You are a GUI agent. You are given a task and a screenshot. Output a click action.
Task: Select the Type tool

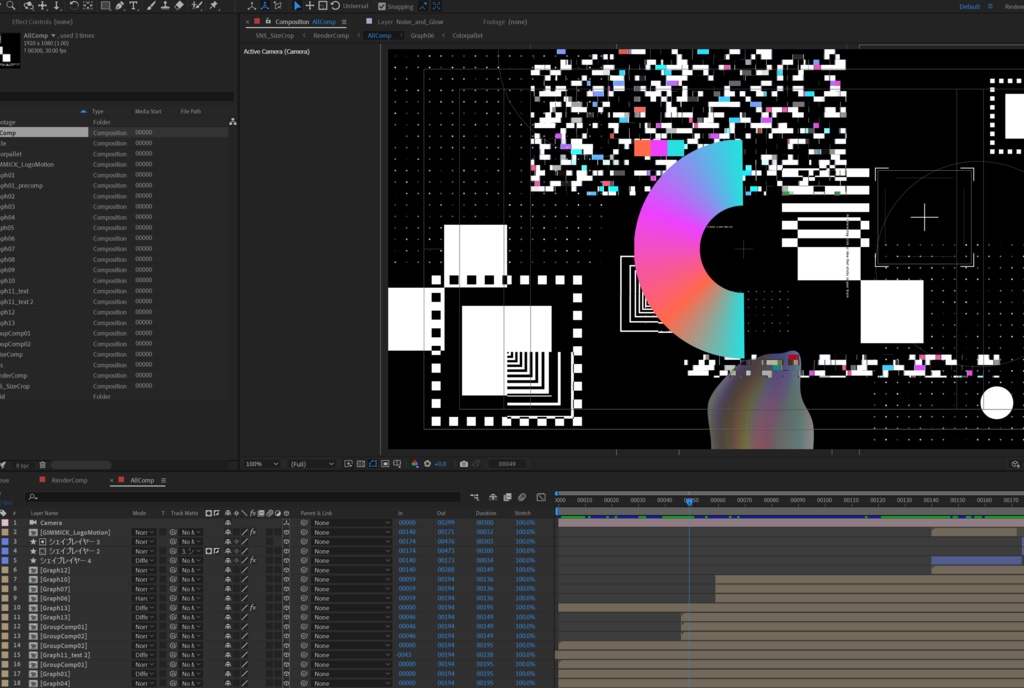point(135,6)
